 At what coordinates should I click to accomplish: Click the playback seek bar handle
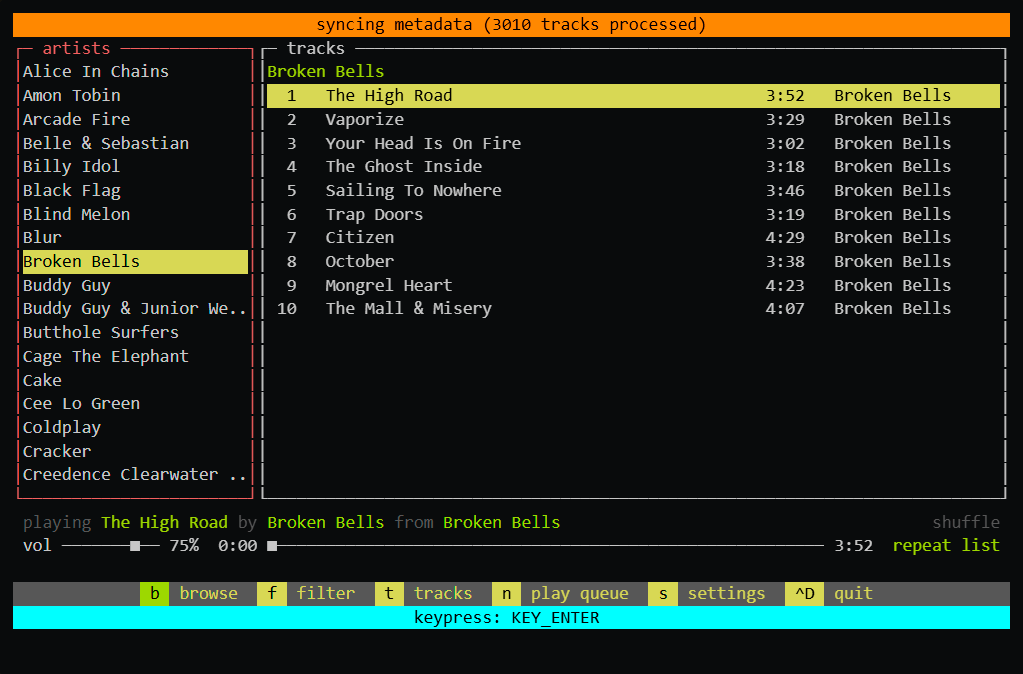pos(272,545)
